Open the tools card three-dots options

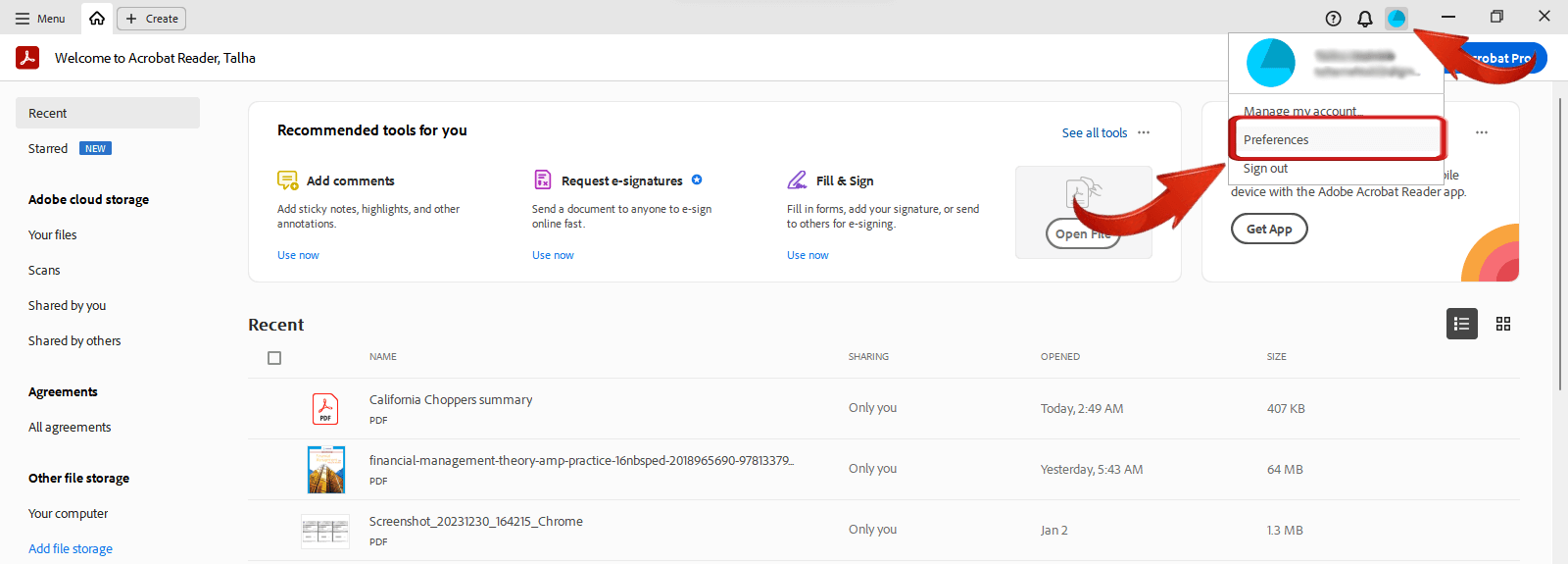tap(1144, 132)
